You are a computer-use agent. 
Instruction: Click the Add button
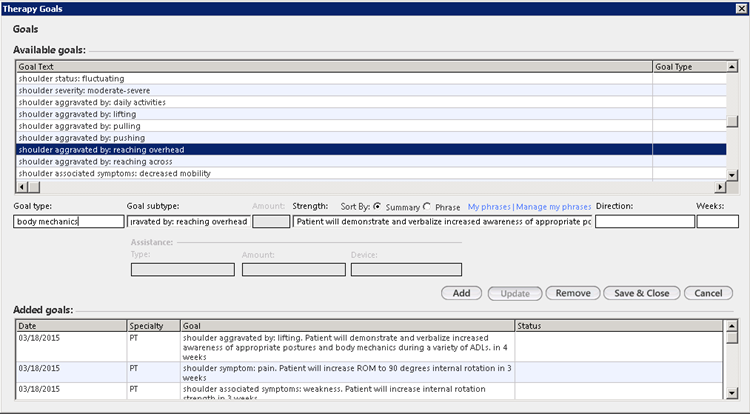coord(462,293)
